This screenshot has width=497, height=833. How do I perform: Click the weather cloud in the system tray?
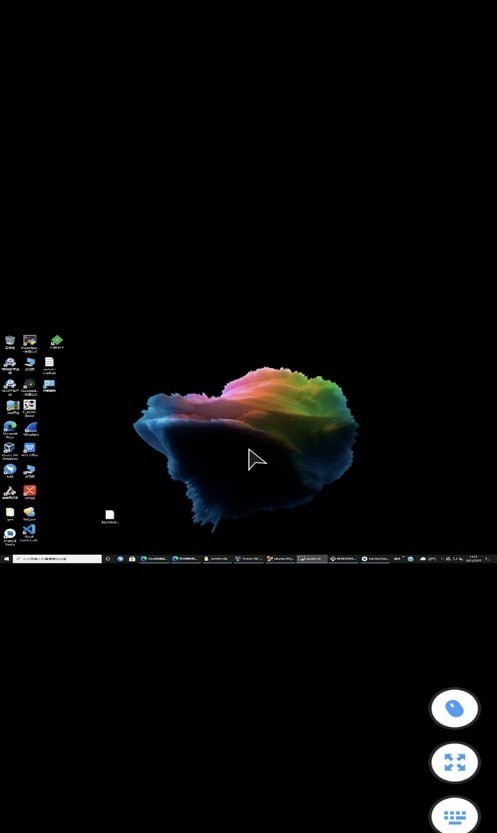(423, 559)
